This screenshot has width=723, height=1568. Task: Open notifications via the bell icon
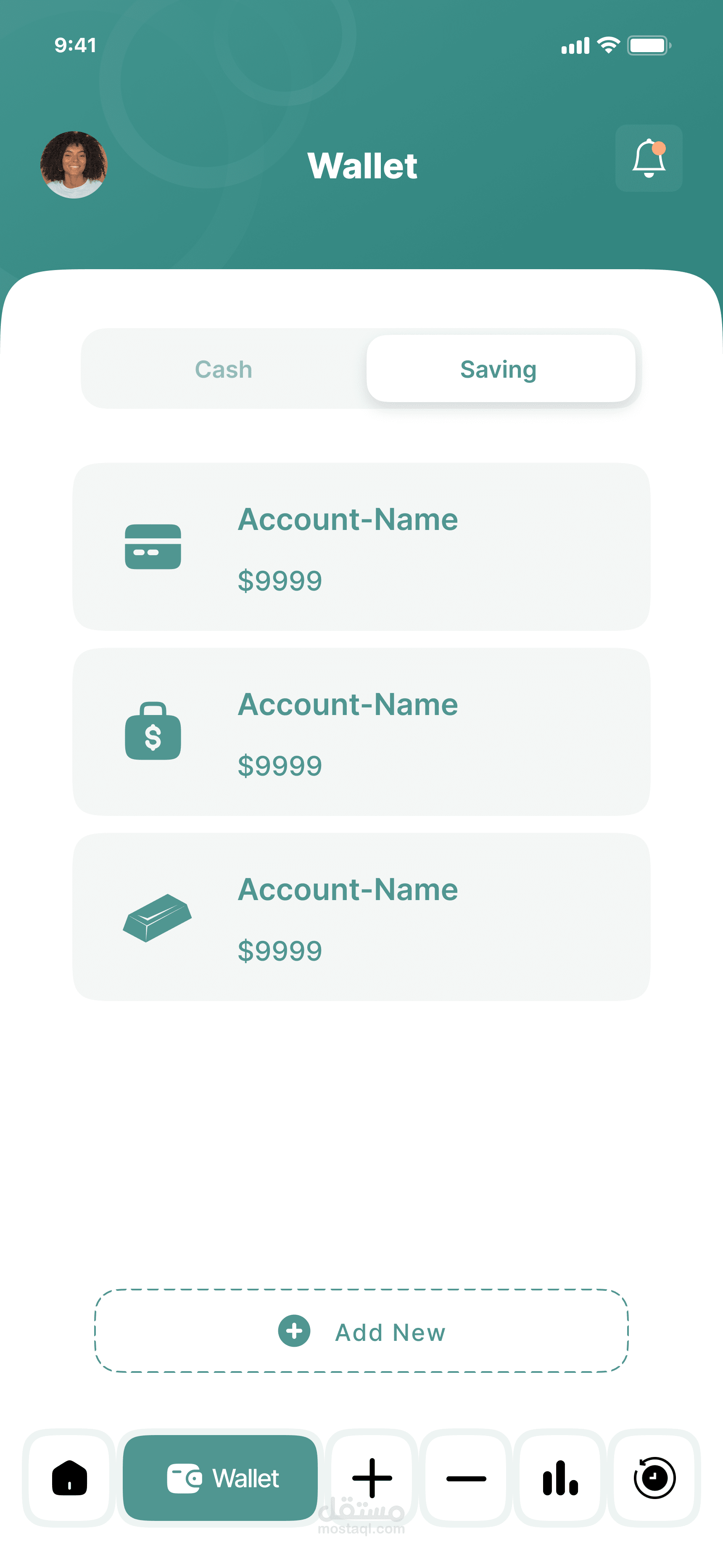pyautogui.click(x=649, y=158)
